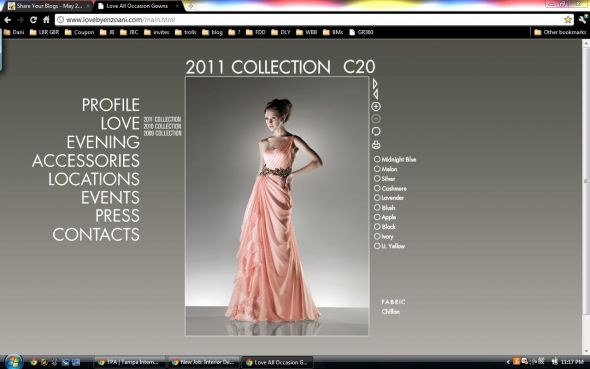590x369 pixels.
Task: Open the LOVE menu item
Action: click(x=120, y=123)
